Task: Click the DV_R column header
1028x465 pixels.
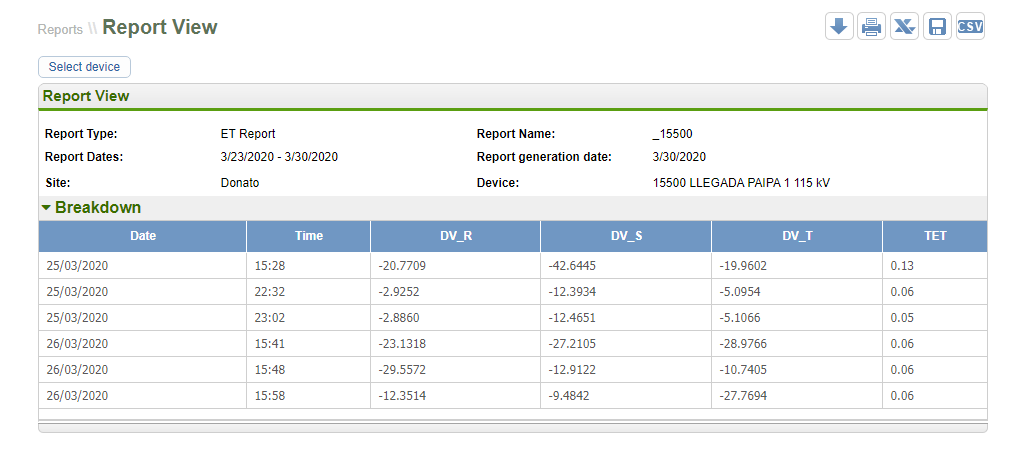Action: (x=455, y=236)
